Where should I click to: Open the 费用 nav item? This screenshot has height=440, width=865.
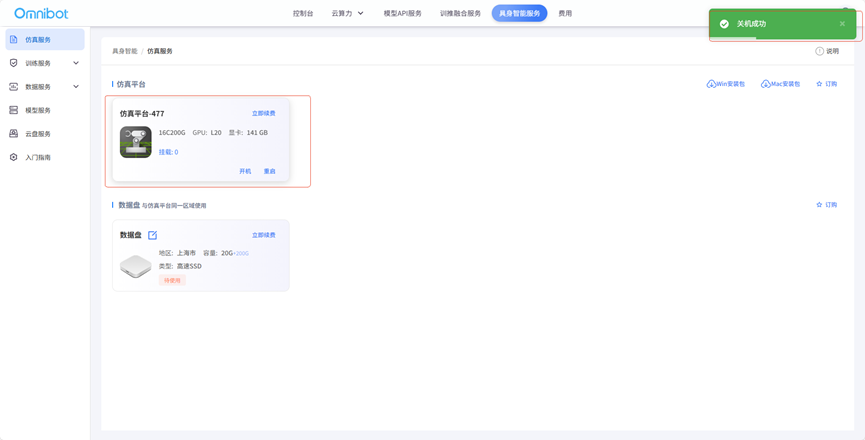(565, 13)
